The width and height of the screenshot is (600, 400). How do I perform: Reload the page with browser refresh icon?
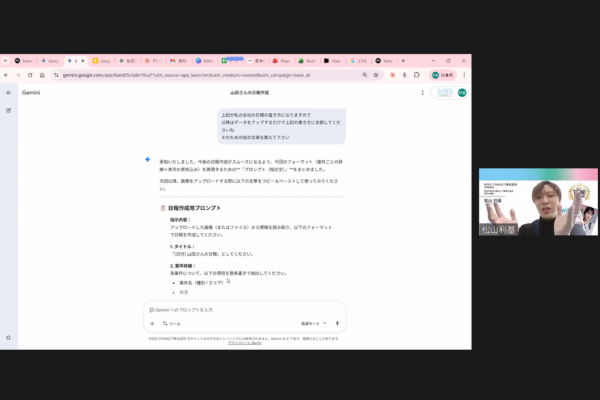43,75
